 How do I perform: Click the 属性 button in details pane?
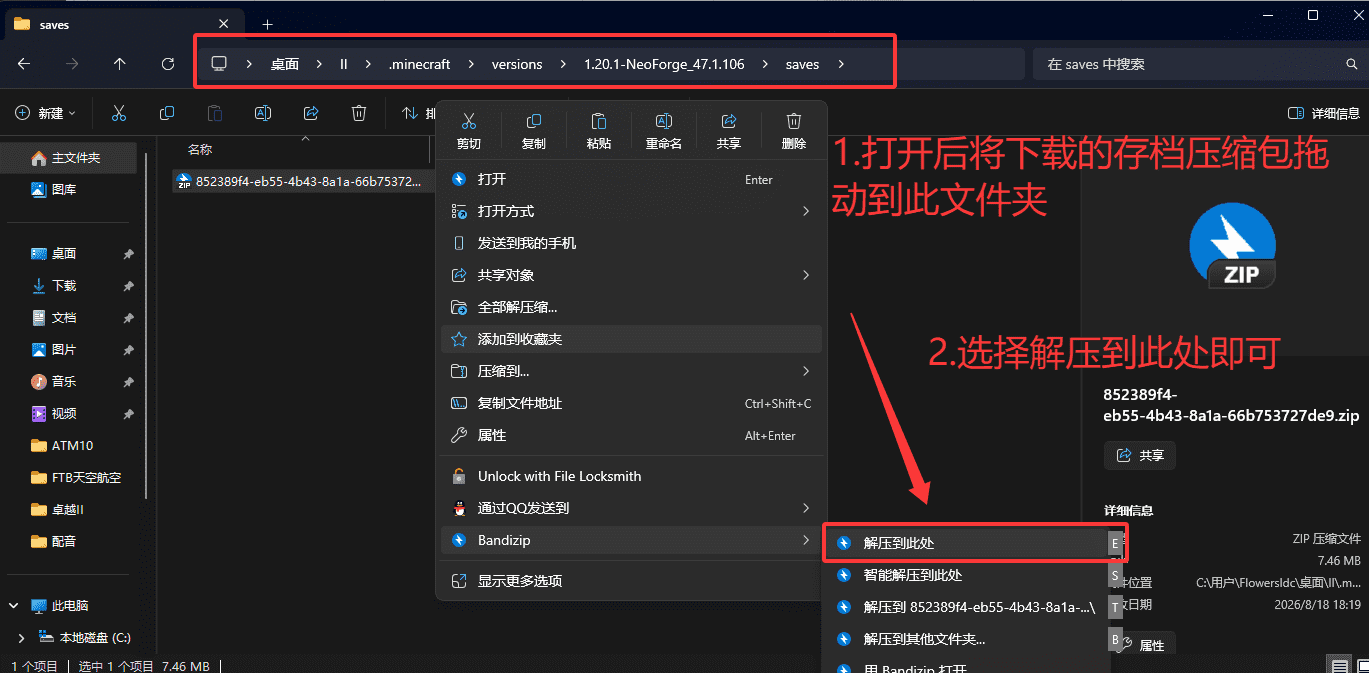(x=1143, y=645)
